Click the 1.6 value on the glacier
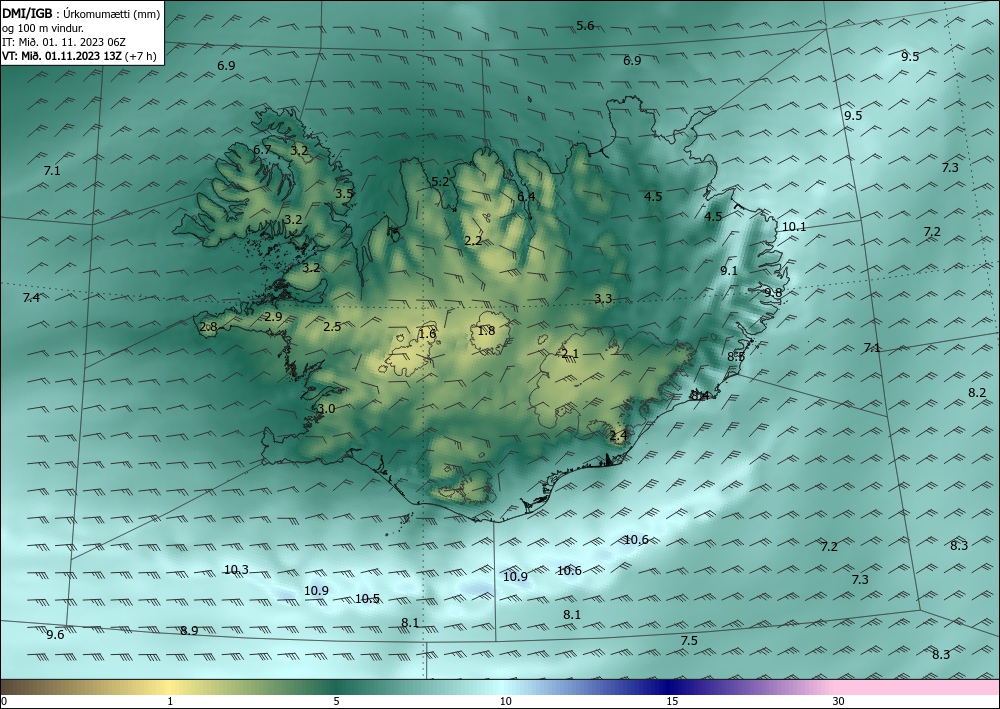 tap(427, 333)
